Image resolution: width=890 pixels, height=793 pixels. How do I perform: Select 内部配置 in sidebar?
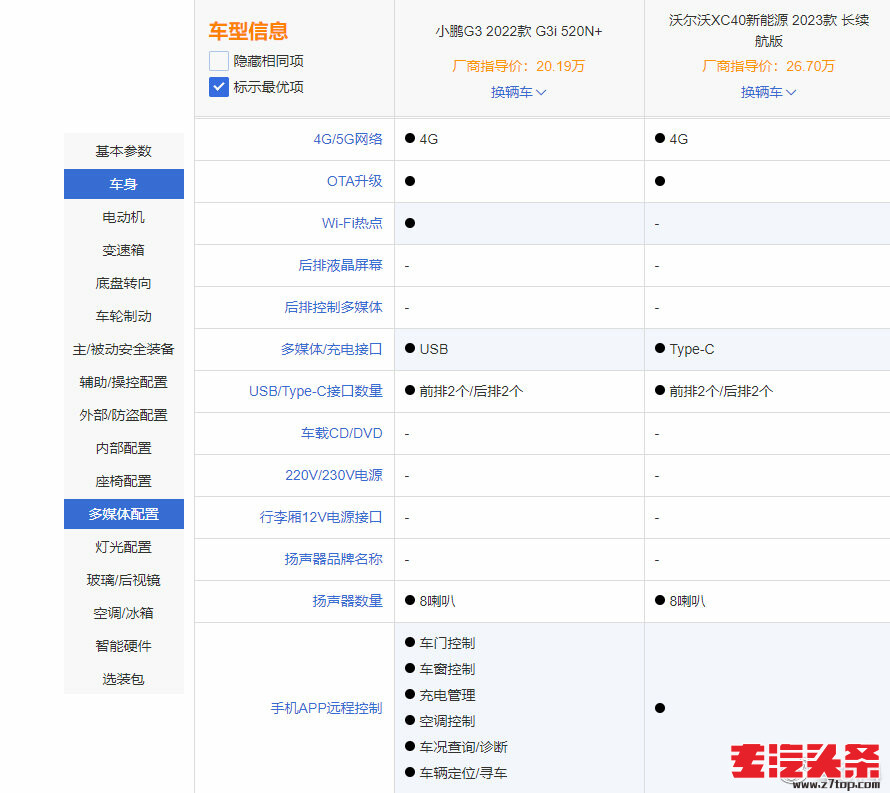pyautogui.click(x=124, y=448)
